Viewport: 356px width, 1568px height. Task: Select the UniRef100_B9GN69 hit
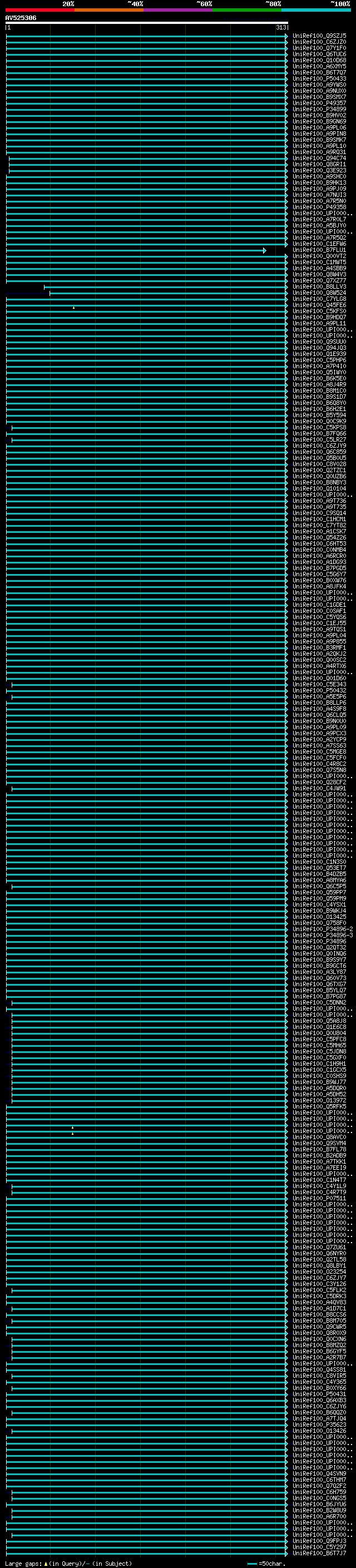(x=319, y=121)
